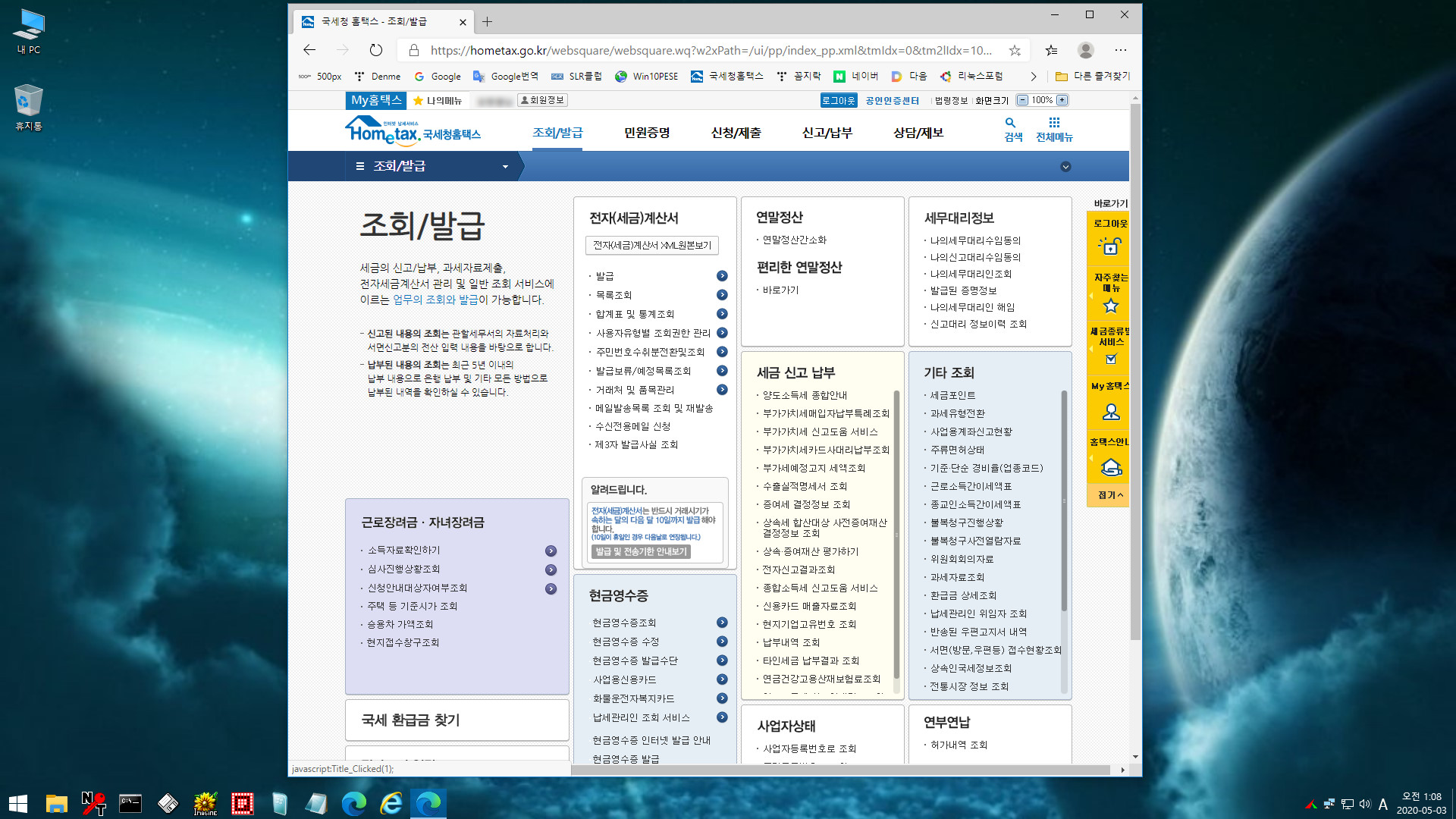Screen dimensions: 1456x819
Task: Open the 상담/제보 main menu
Action: coord(918,133)
